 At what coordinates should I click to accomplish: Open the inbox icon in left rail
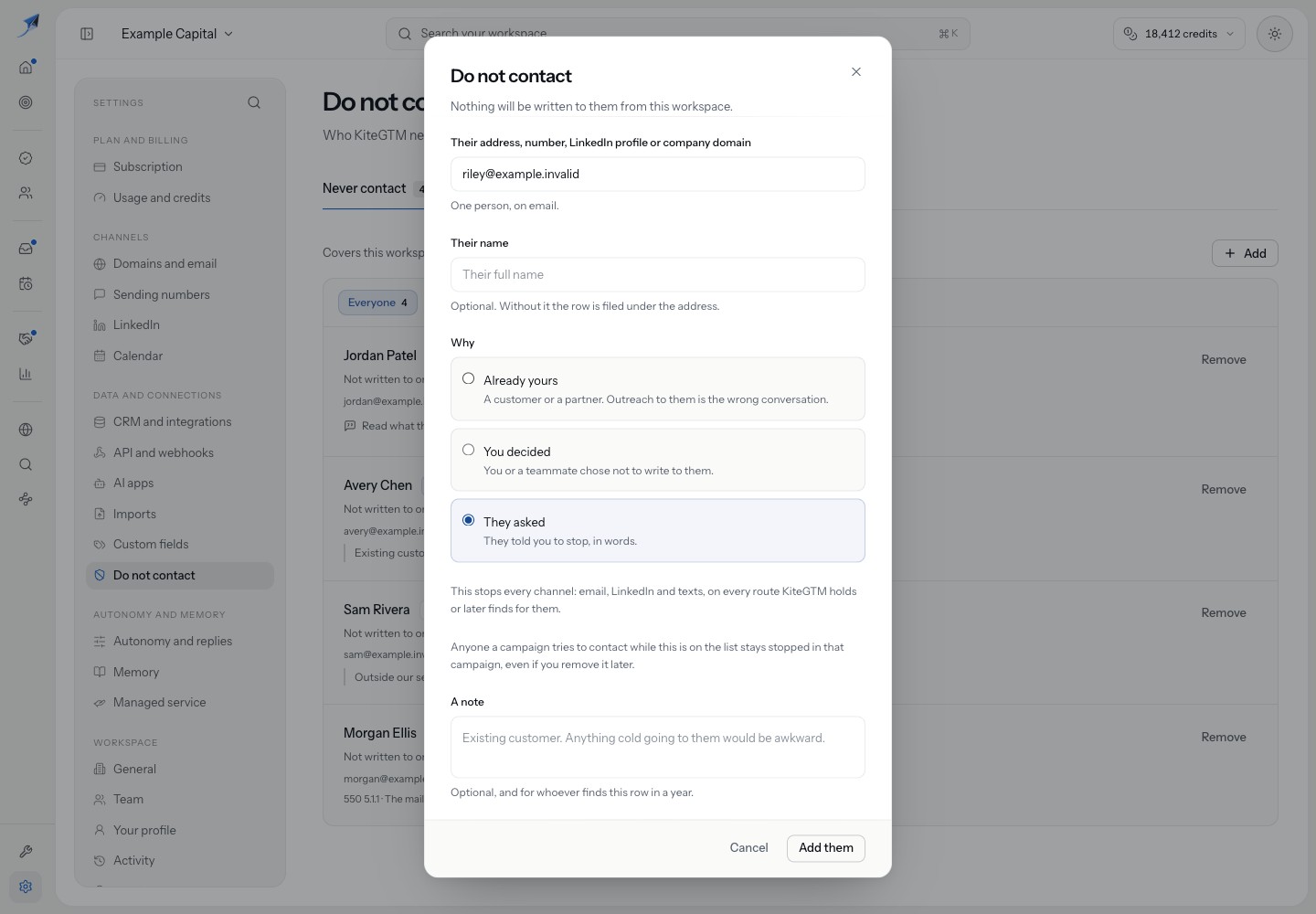click(x=26, y=249)
